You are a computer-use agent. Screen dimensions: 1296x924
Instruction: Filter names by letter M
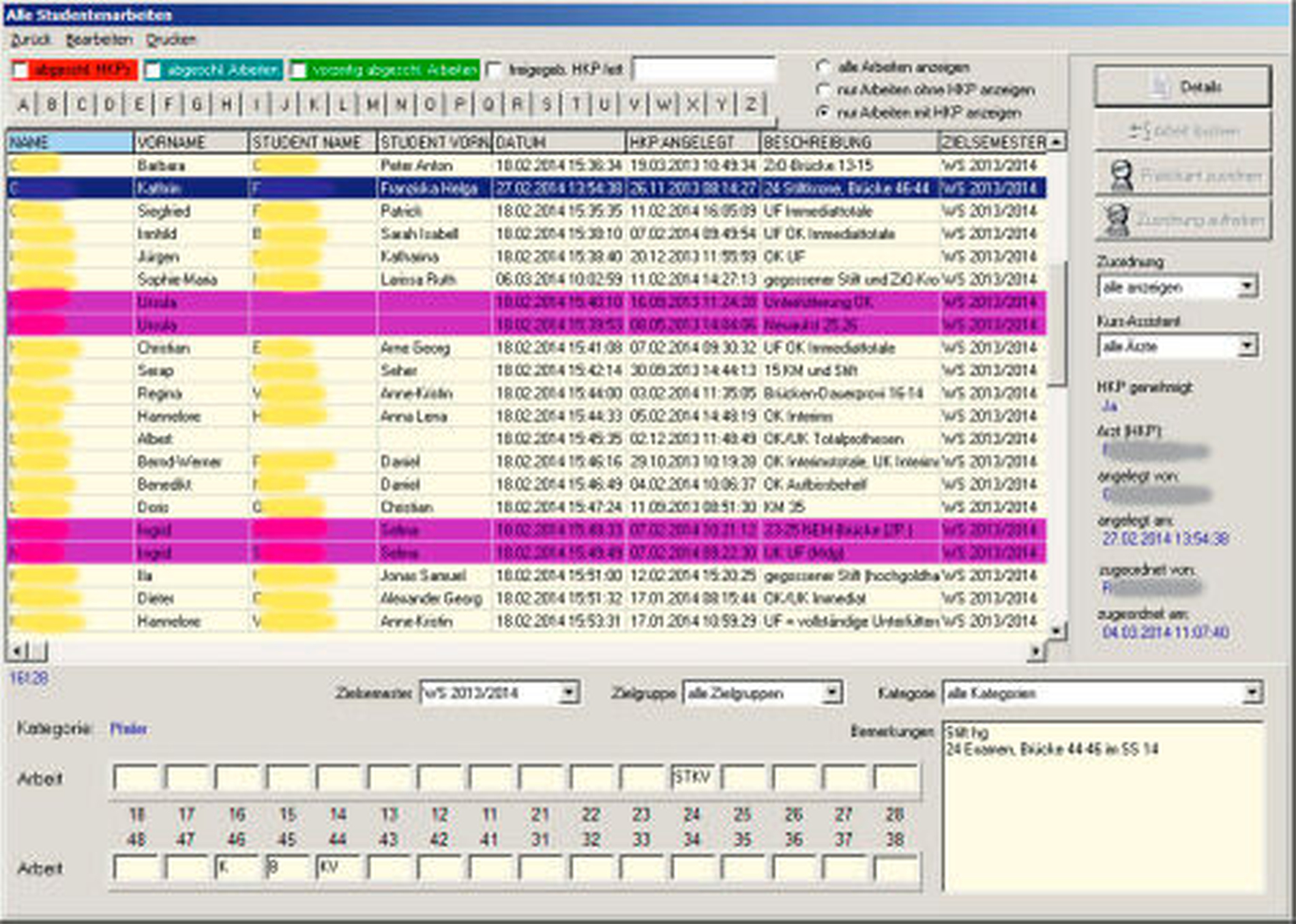(x=372, y=104)
